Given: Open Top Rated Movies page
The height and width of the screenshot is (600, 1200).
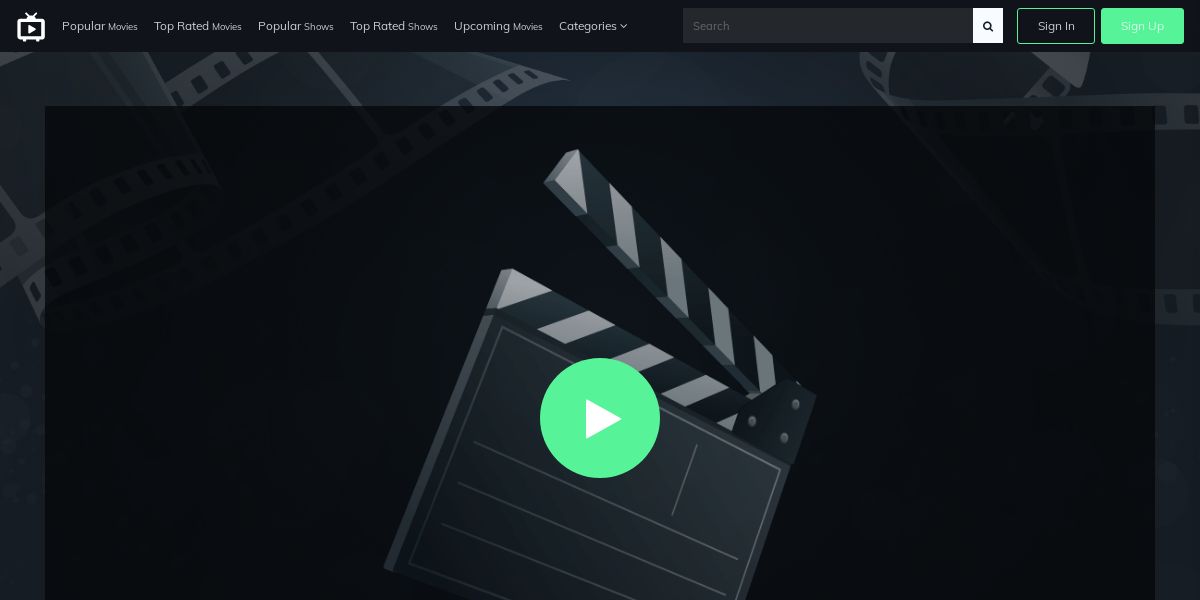Looking at the screenshot, I should [x=198, y=26].
